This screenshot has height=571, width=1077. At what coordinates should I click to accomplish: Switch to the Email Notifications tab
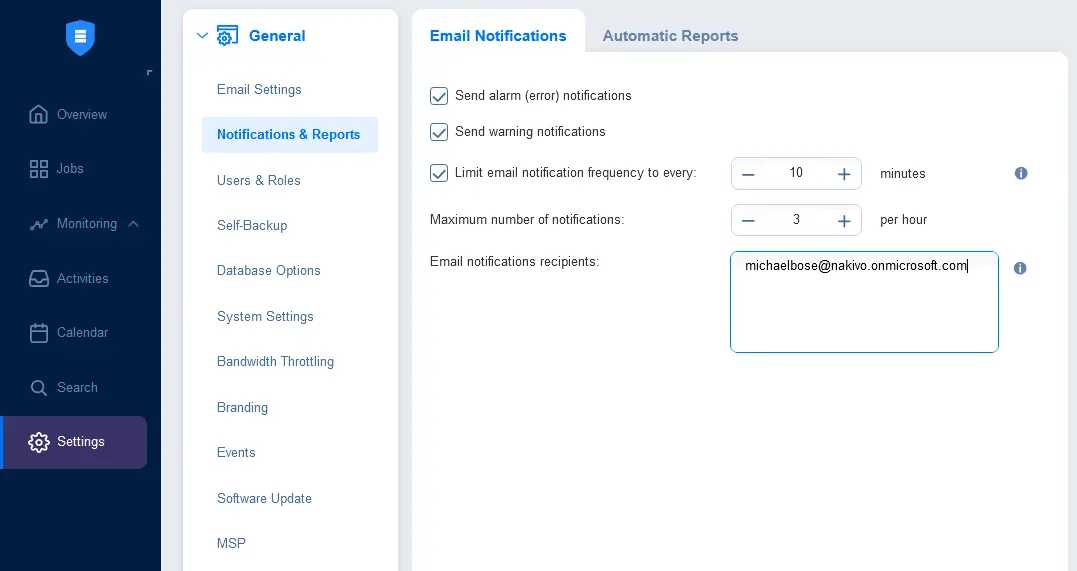pyautogui.click(x=498, y=36)
